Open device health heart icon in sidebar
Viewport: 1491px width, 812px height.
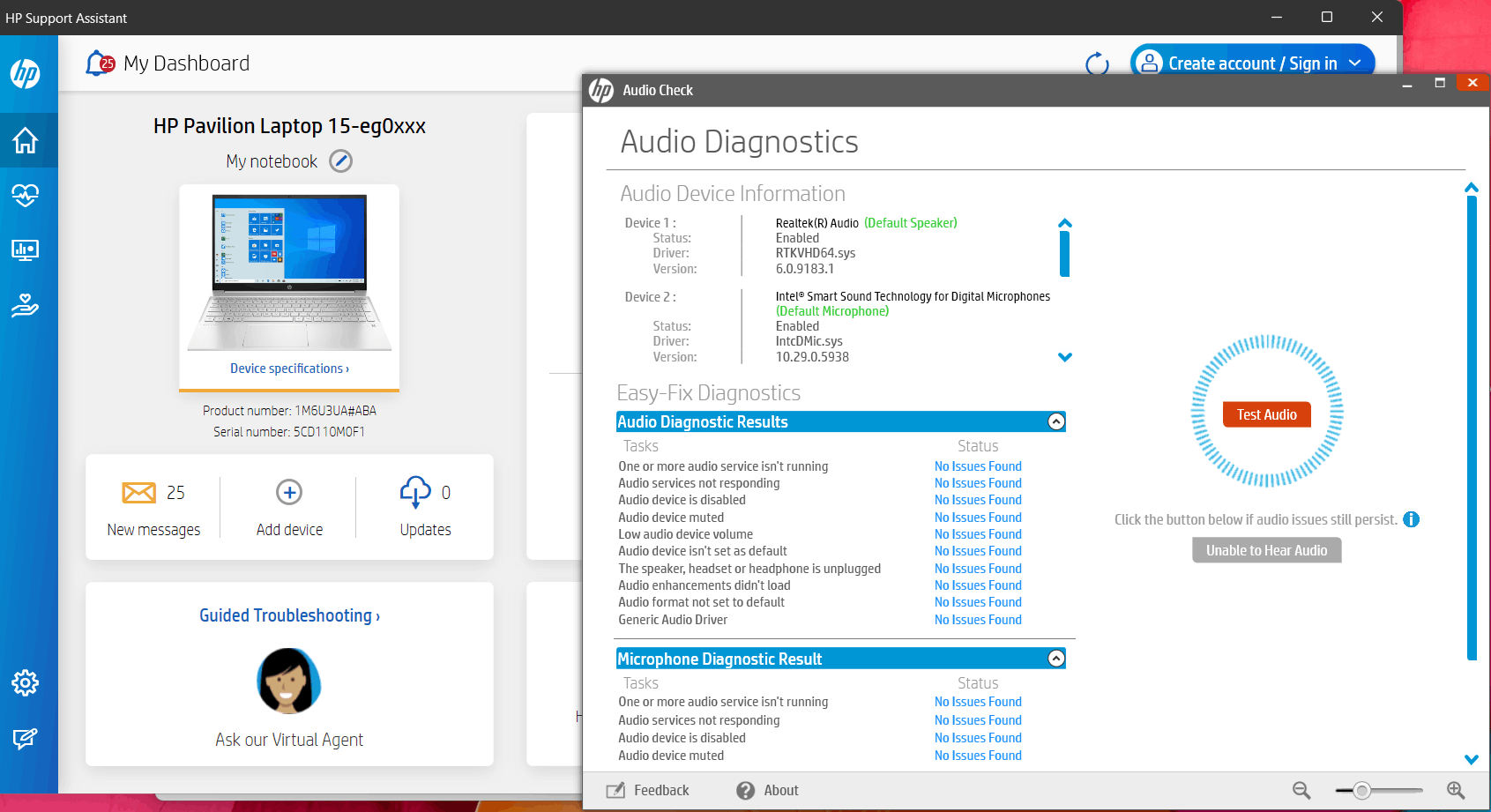coord(25,195)
